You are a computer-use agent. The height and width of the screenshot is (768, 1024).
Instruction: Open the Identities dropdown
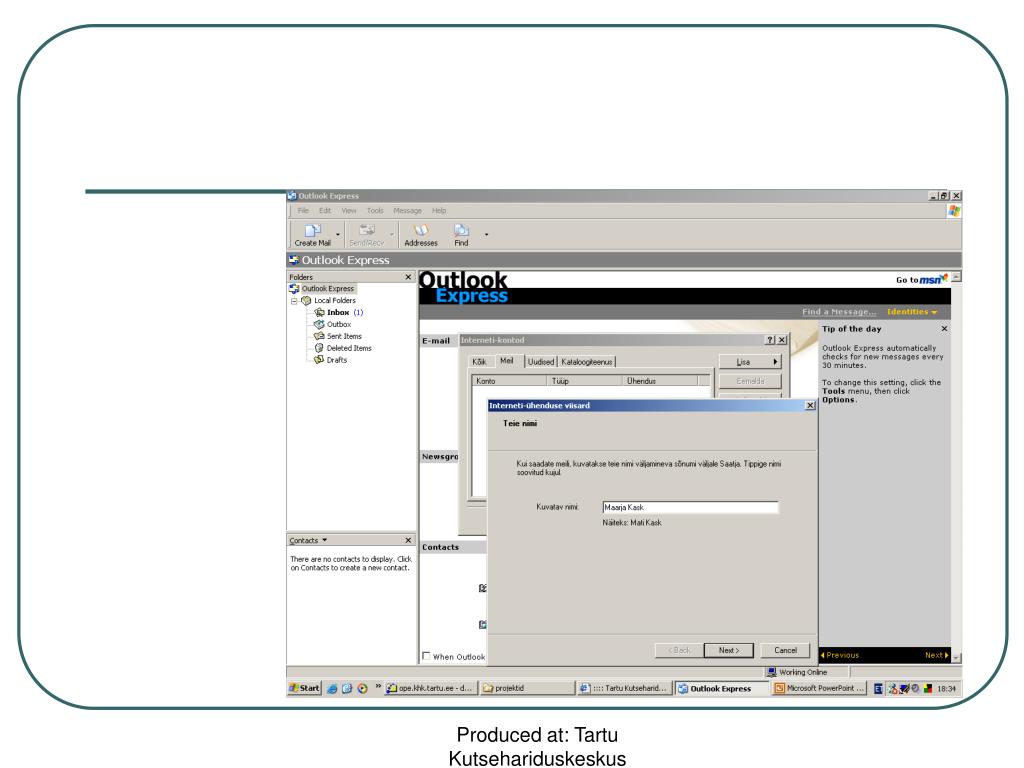click(x=912, y=312)
